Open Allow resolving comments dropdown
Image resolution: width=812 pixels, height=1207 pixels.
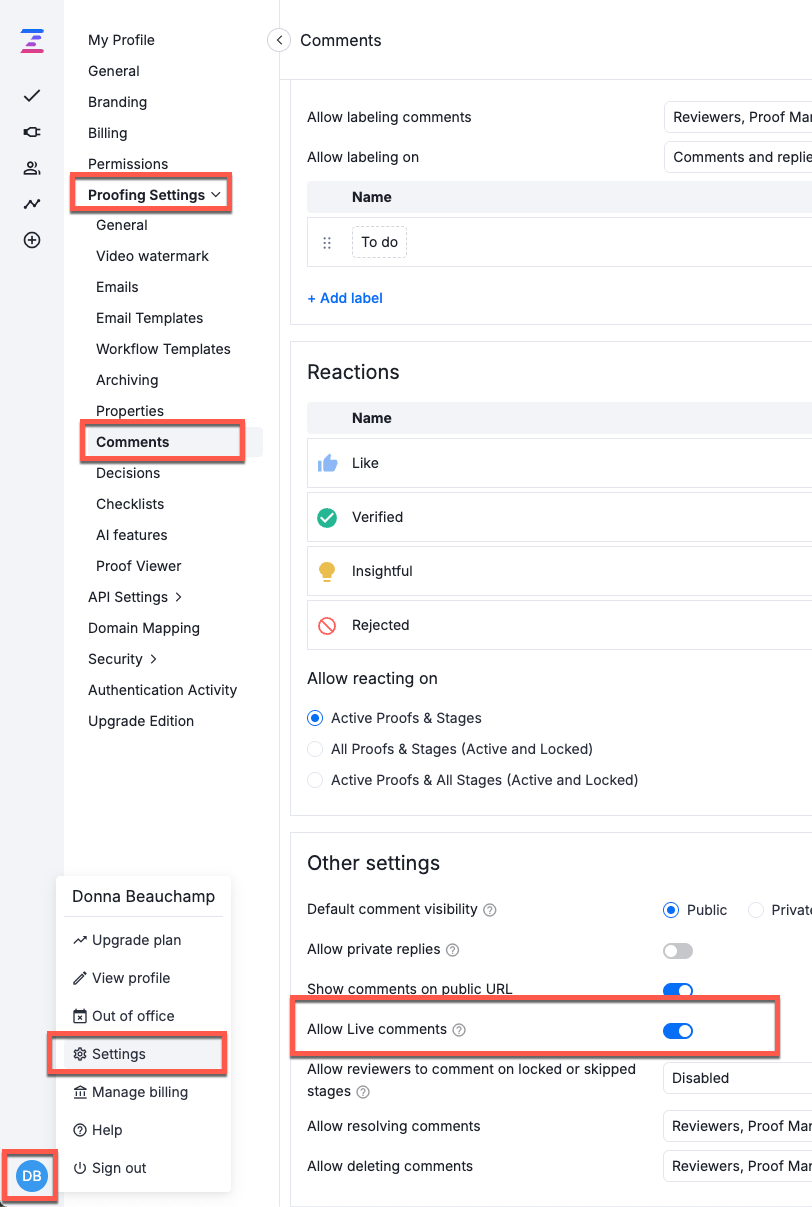(738, 1126)
